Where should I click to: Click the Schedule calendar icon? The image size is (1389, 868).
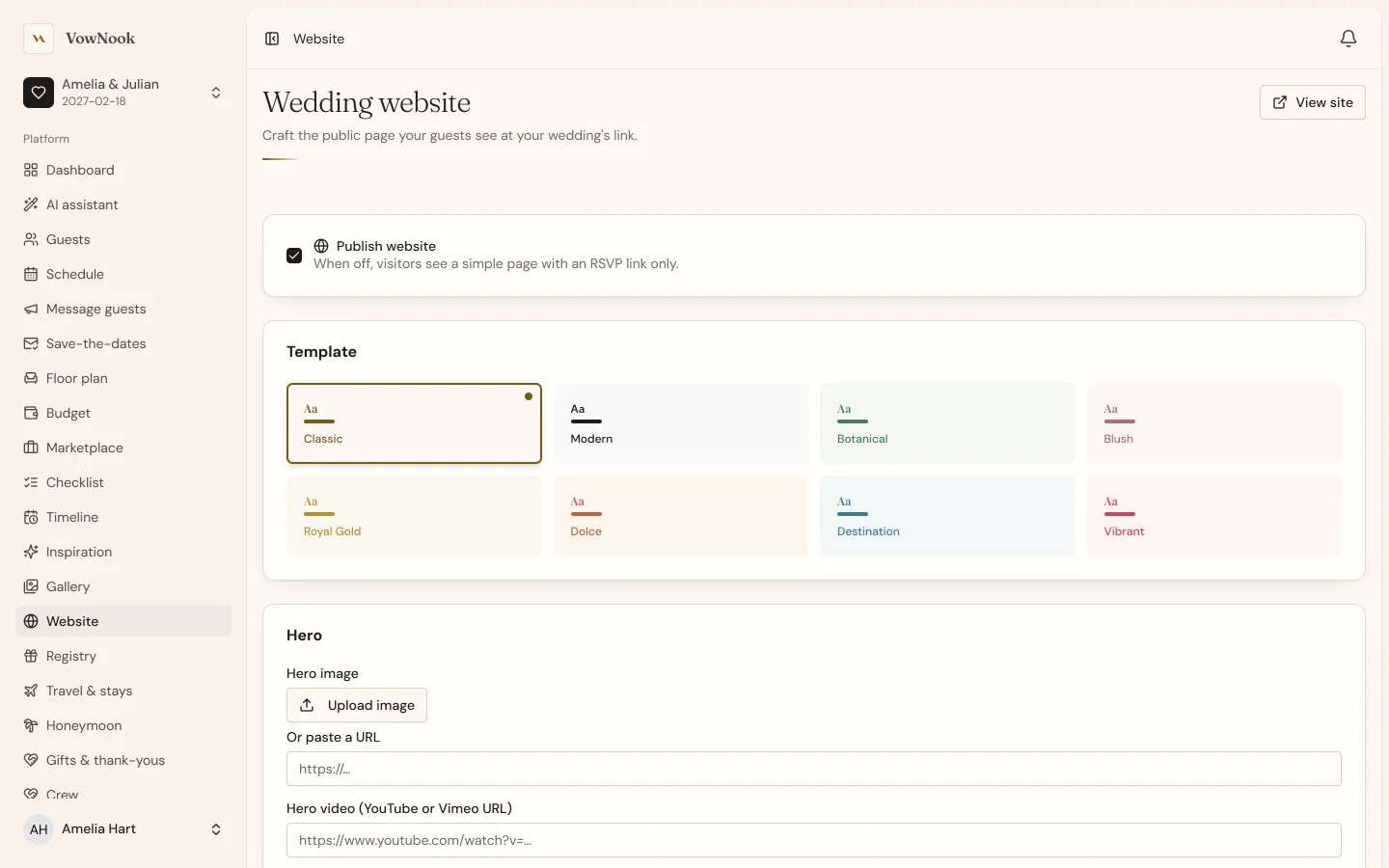[31, 274]
